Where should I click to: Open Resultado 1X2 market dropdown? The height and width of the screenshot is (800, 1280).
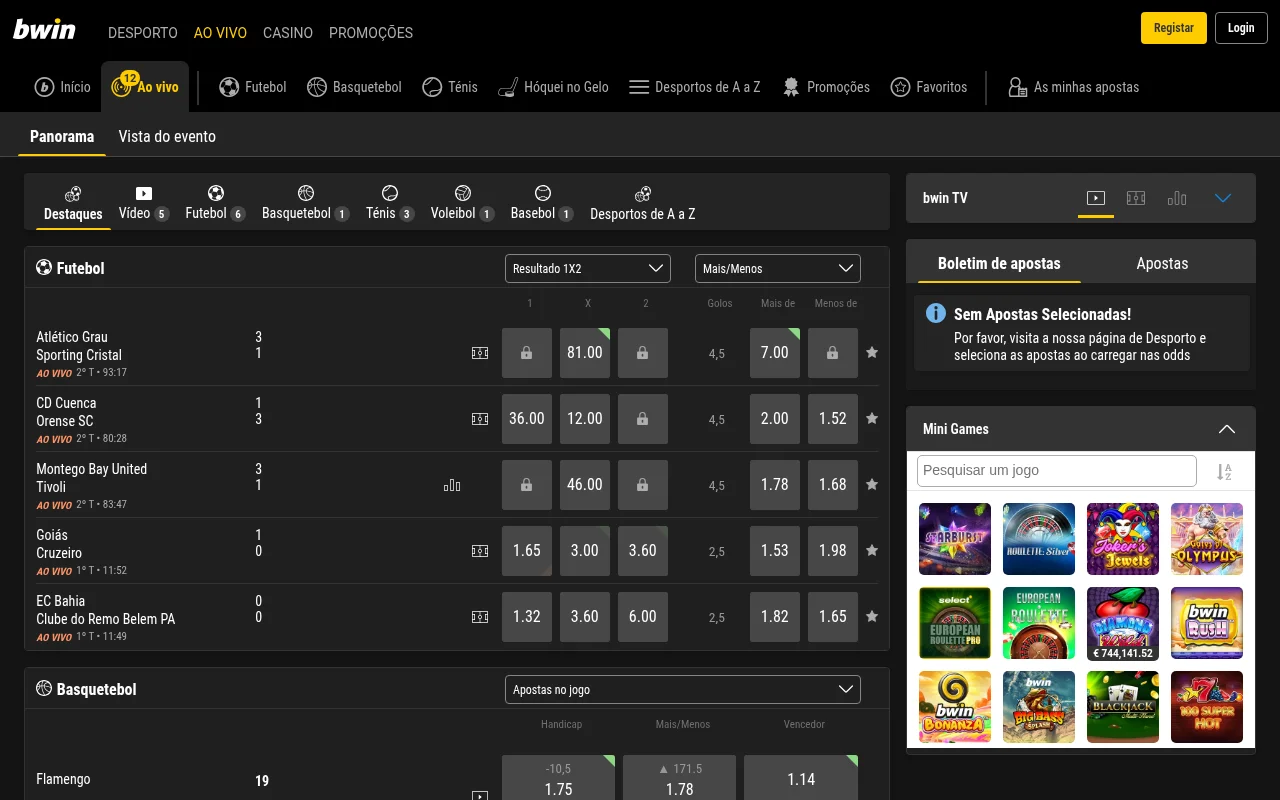pyautogui.click(x=588, y=269)
